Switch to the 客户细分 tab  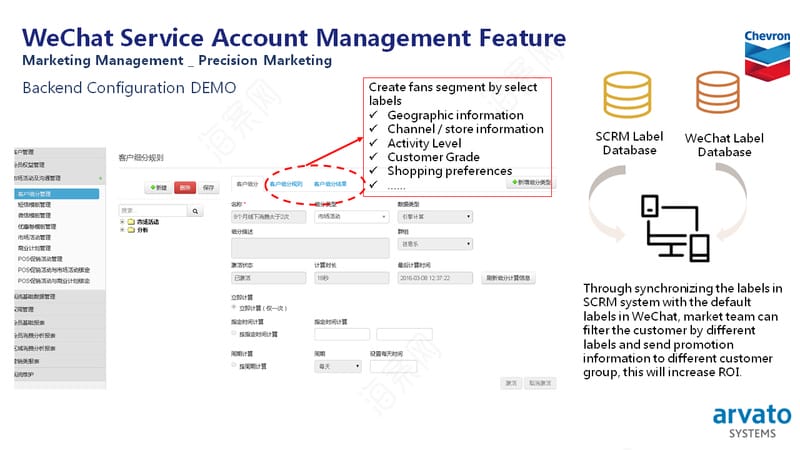(x=247, y=184)
